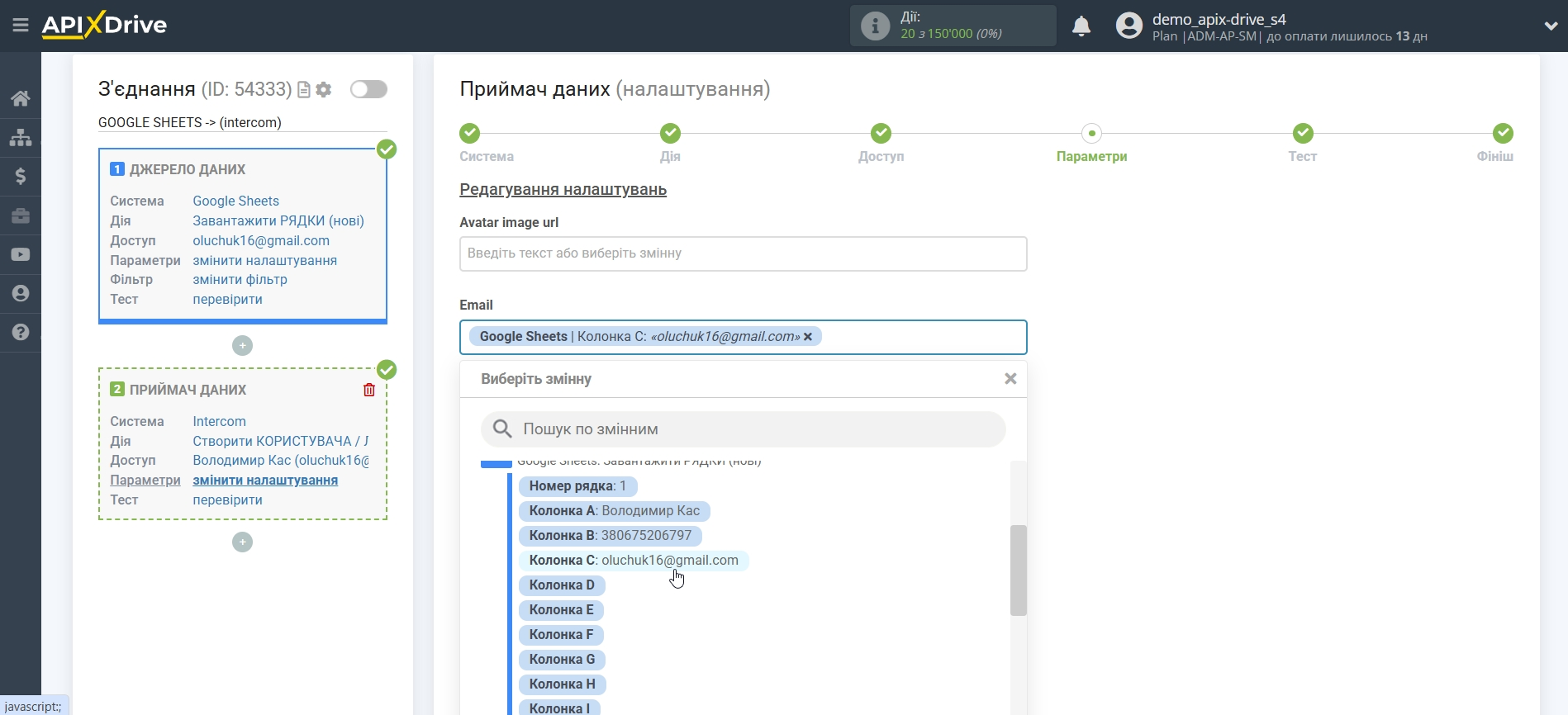Remove Колонка C tag from Email field
Viewport: 1568px width, 715px height.
[808, 337]
